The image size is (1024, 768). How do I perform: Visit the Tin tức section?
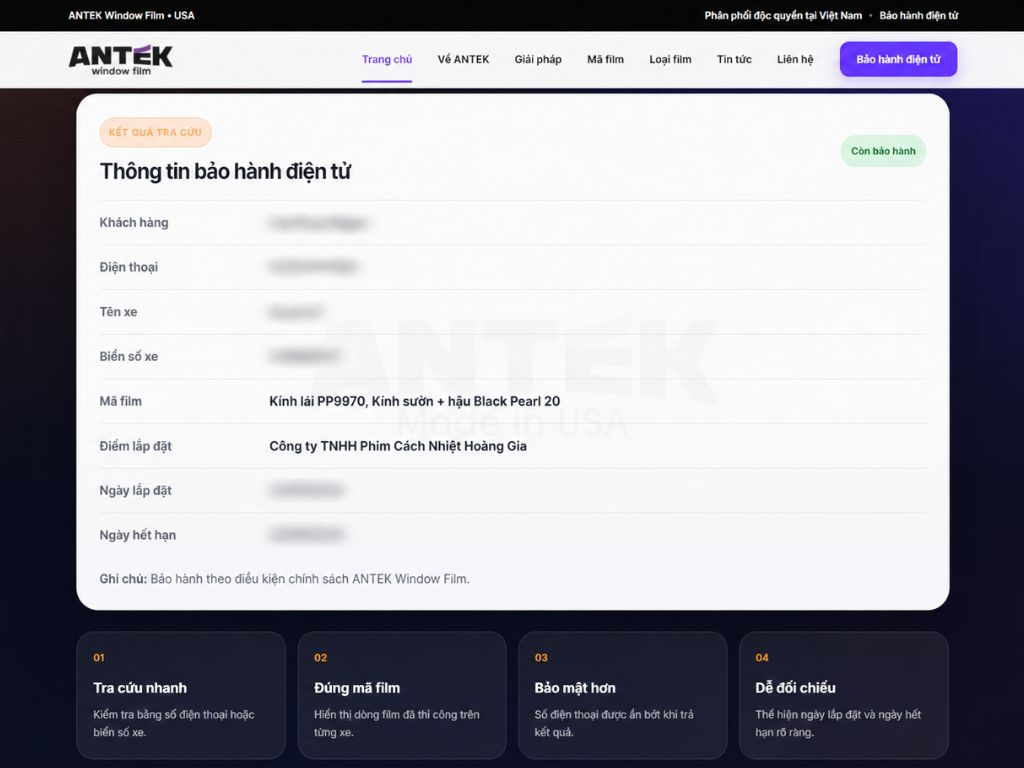(x=734, y=59)
